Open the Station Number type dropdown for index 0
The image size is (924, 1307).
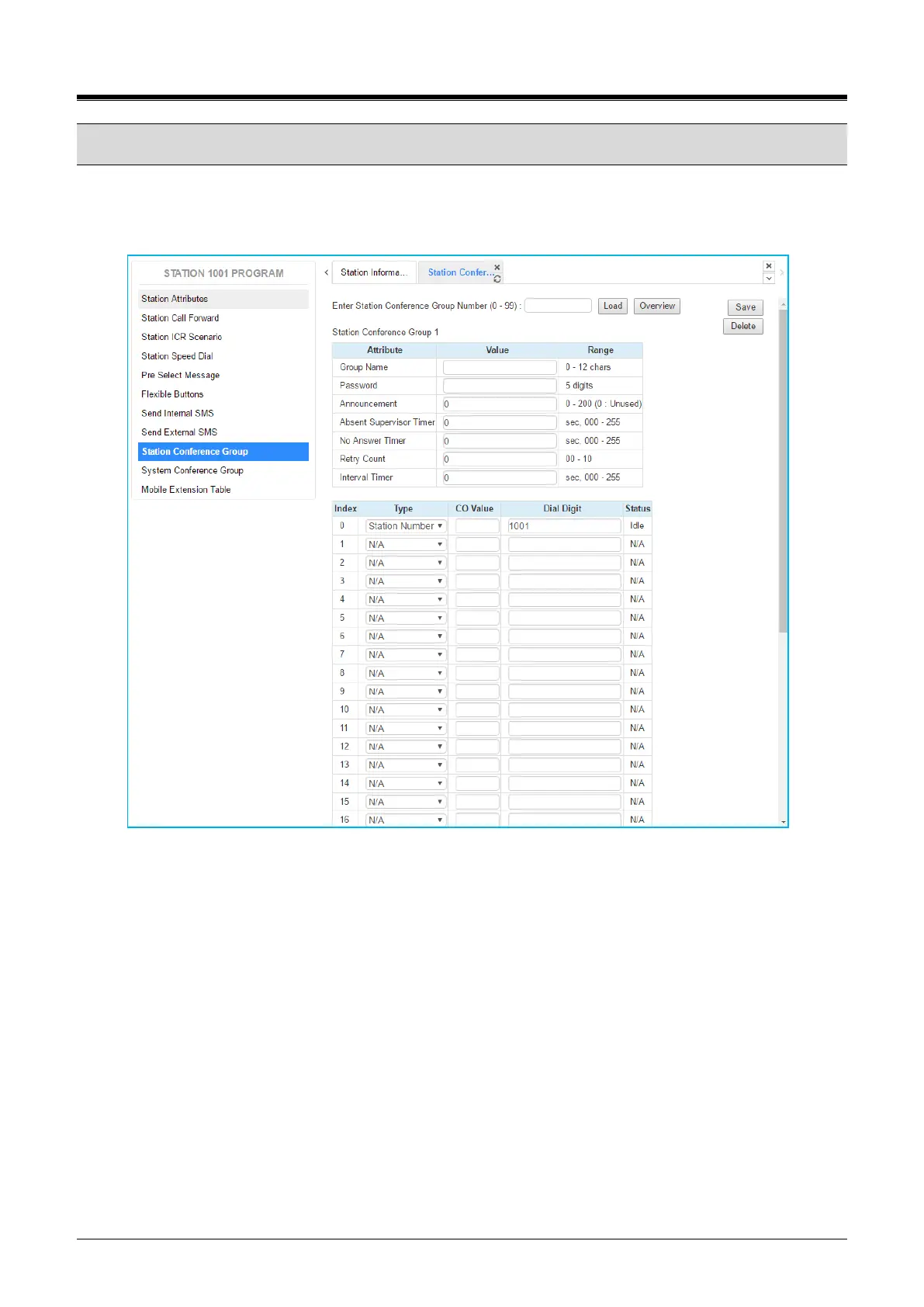coord(406,526)
